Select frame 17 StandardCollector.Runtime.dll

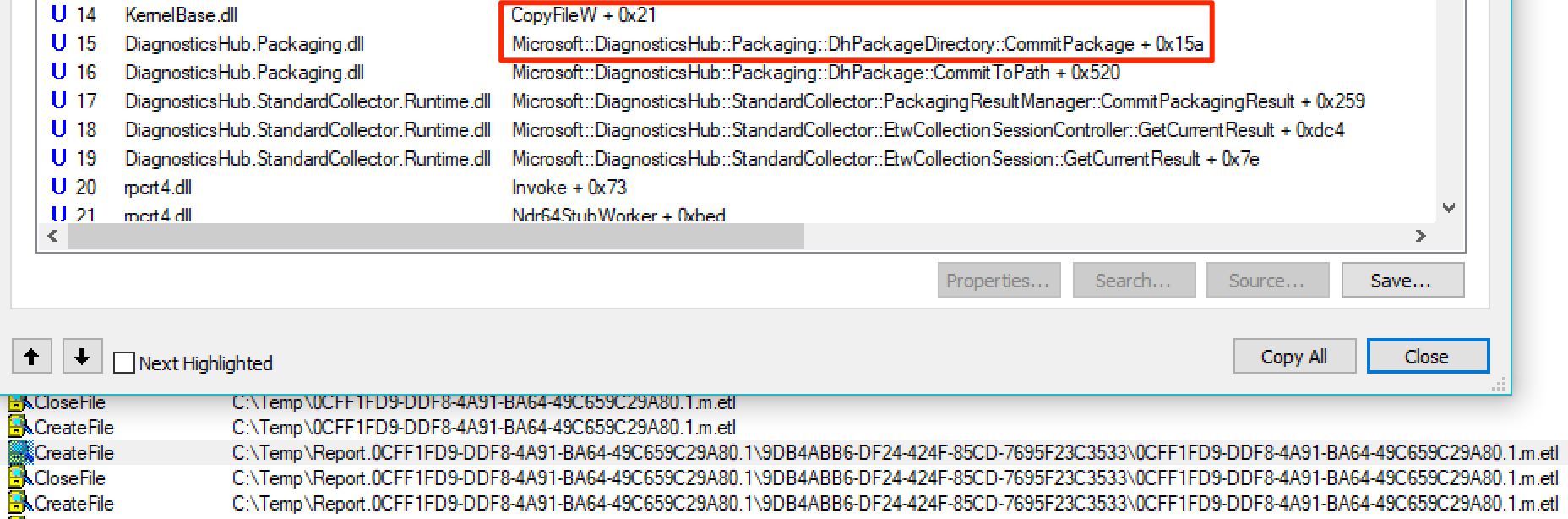click(308, 101)
